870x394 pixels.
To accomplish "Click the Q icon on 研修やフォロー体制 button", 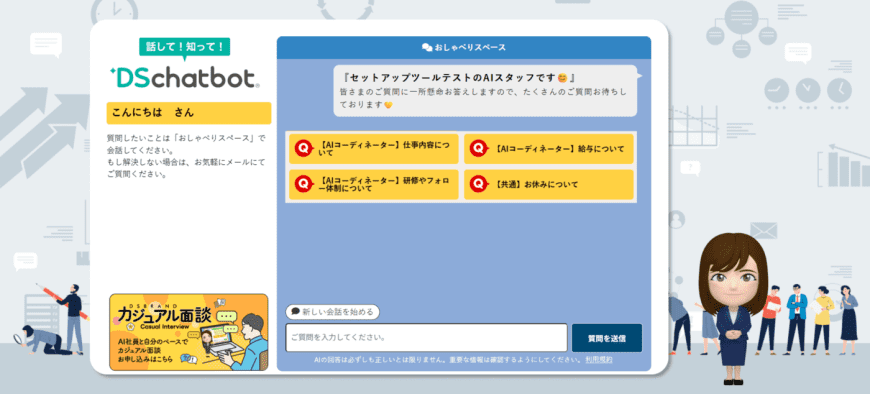I will [303, 184].
